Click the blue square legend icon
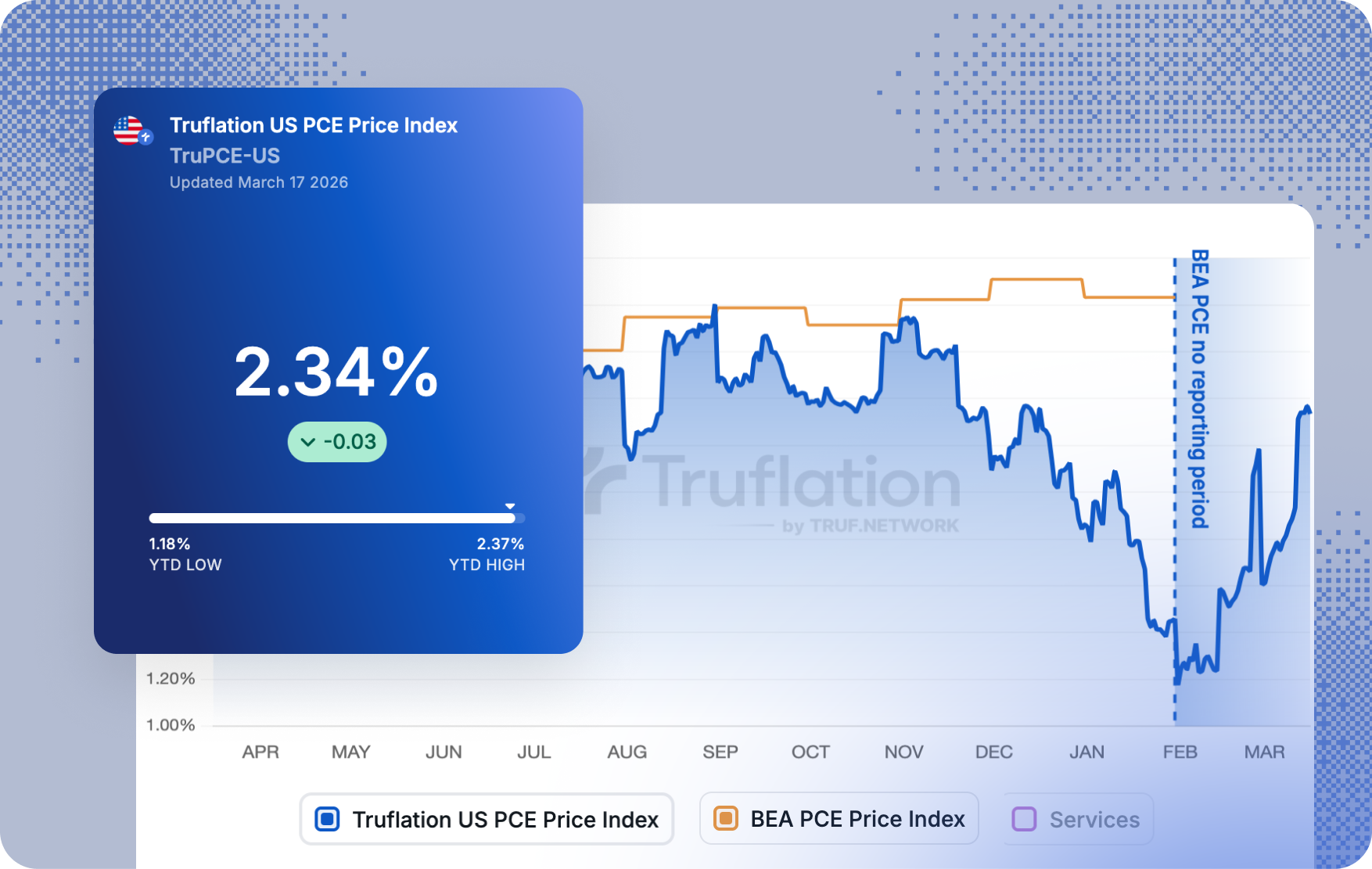This screenshot has height=869, width=1372. (x=327, y=820)
